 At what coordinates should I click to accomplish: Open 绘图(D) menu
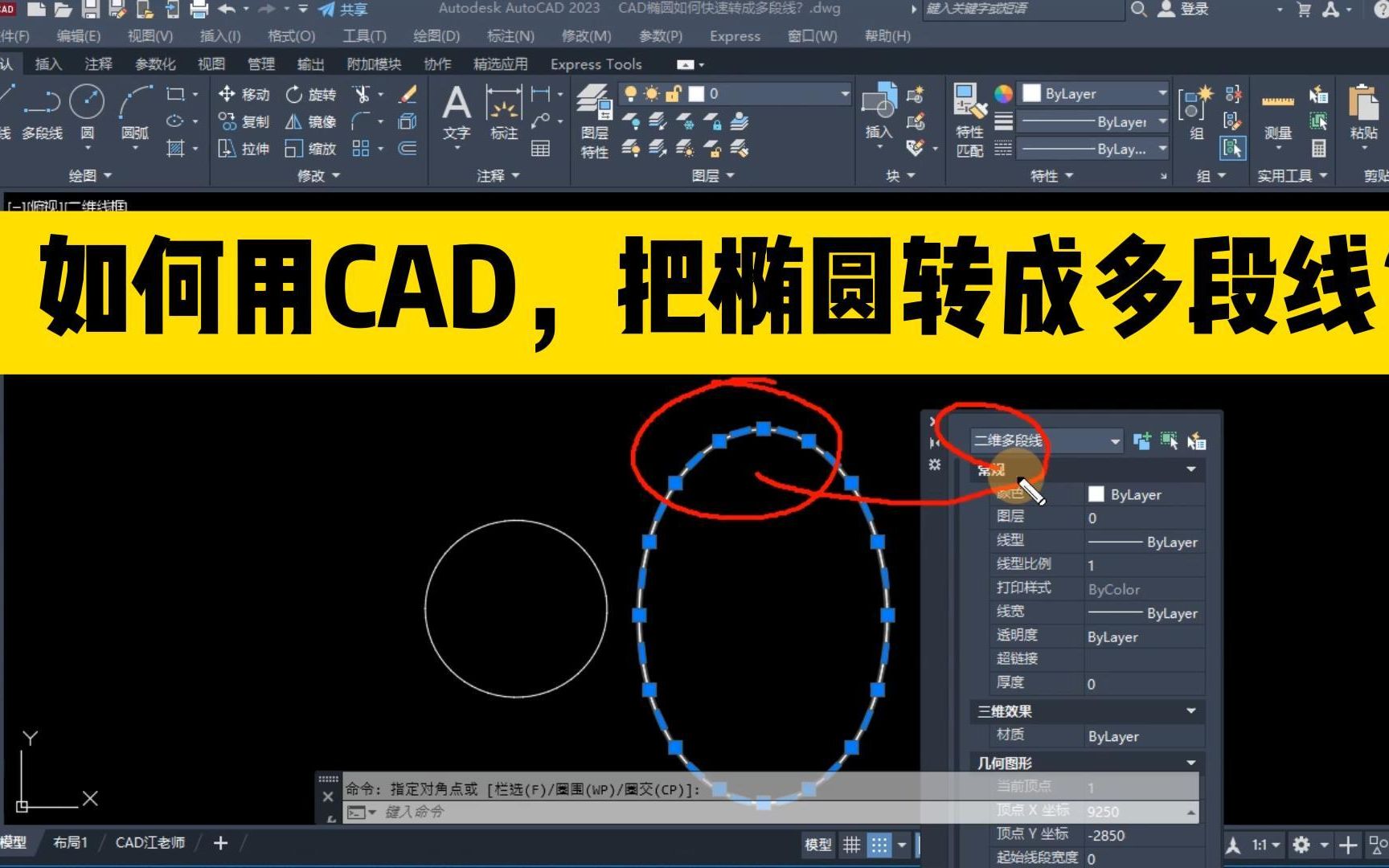pyautogui.click(x=436, y=36)
